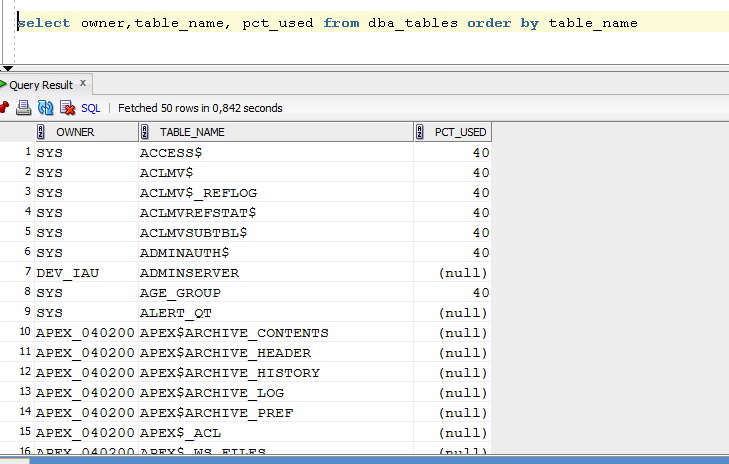Image resolution: width=729 pixels, height=464 pixels.
Task: Click the Print icon in result toolbar
Action: click(x=24, y=107)
